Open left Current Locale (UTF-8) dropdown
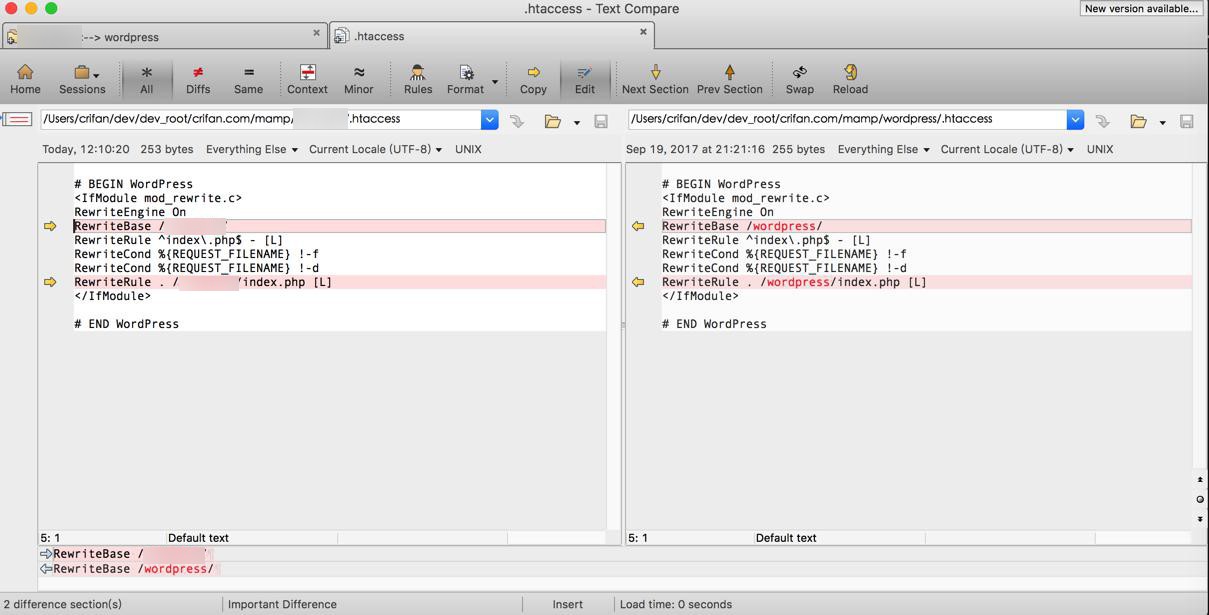Viewport: 1209px width, 615px height. [375, 149]
